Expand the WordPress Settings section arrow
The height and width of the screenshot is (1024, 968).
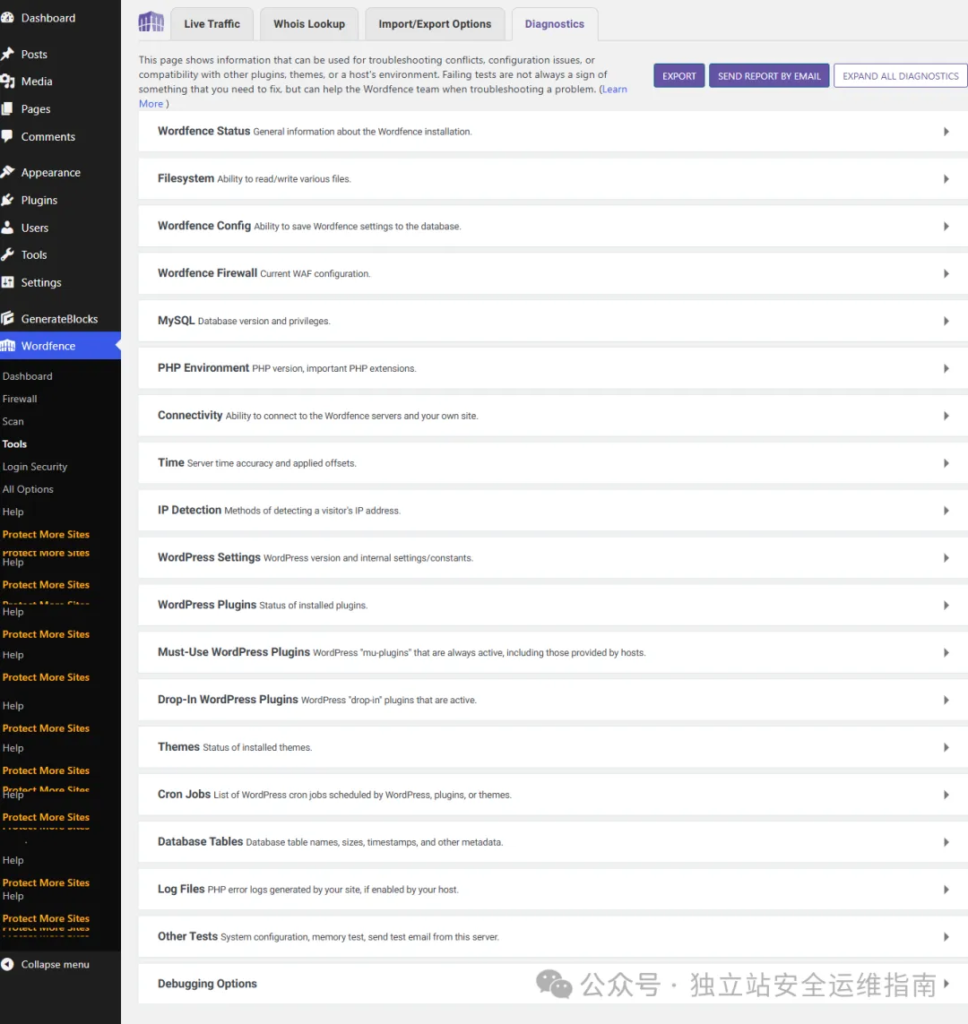[946, 558]
